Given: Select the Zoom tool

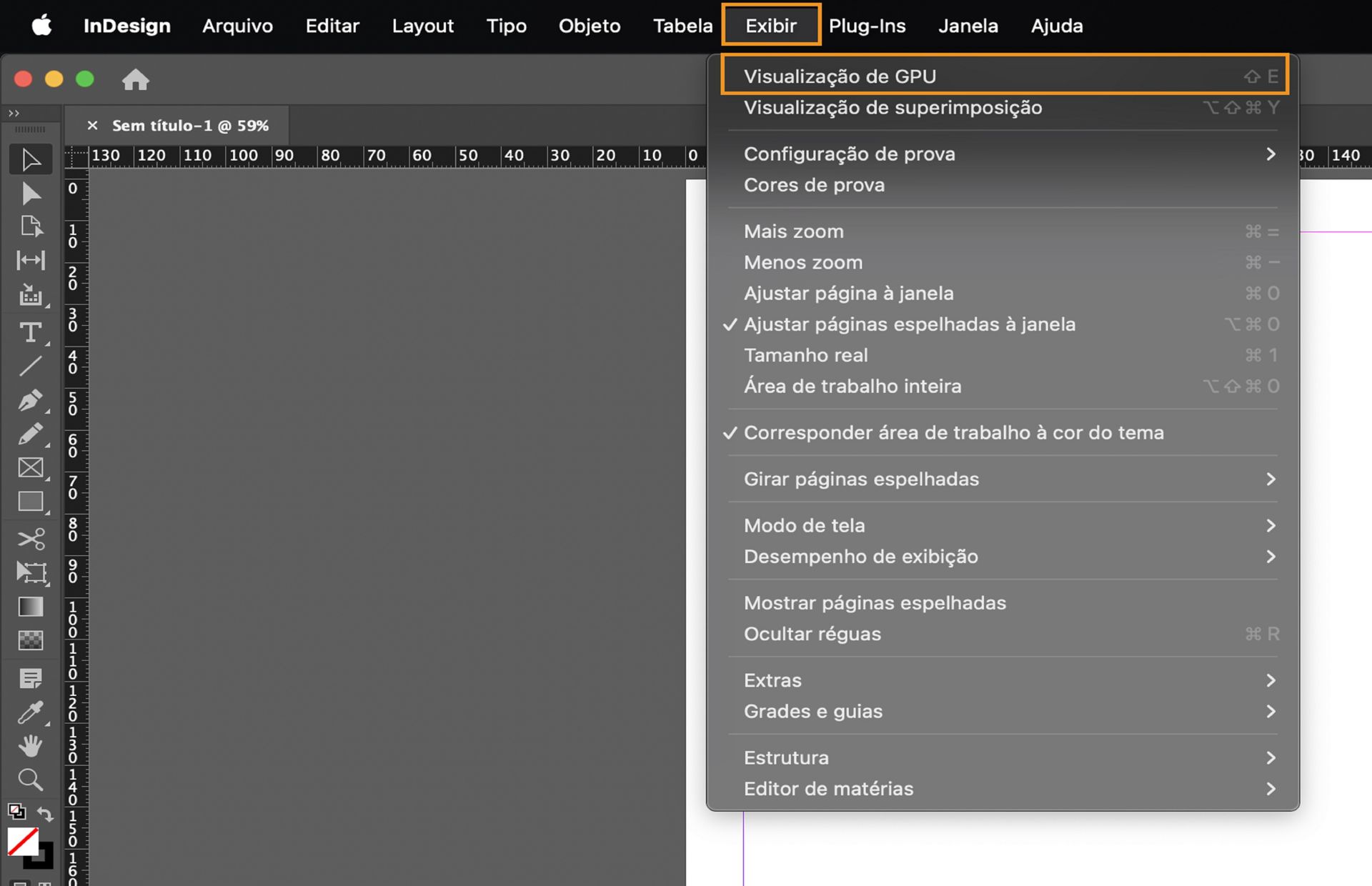Looking at the screenshot, I should point(30,780).
